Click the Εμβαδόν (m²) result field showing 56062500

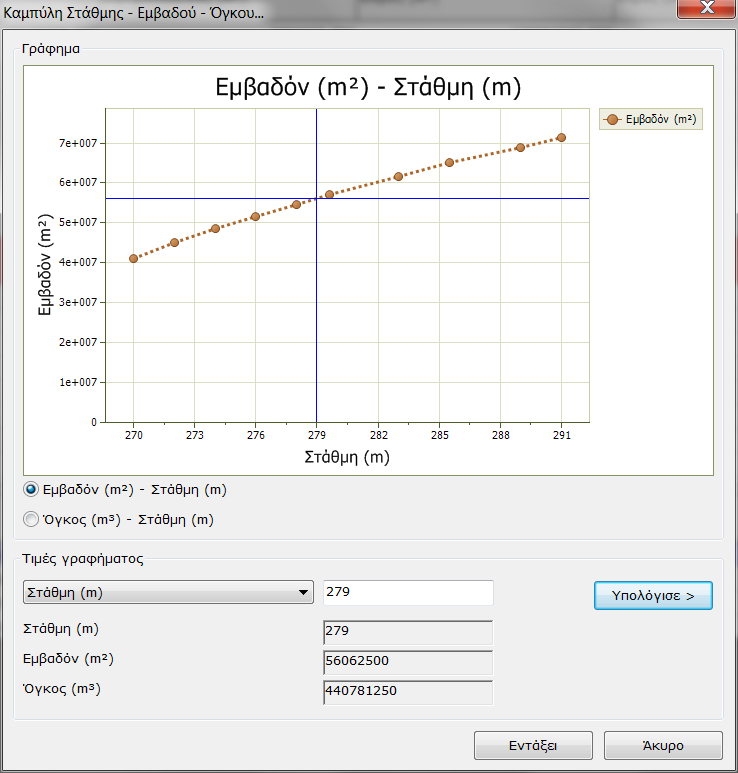point(408,661)
